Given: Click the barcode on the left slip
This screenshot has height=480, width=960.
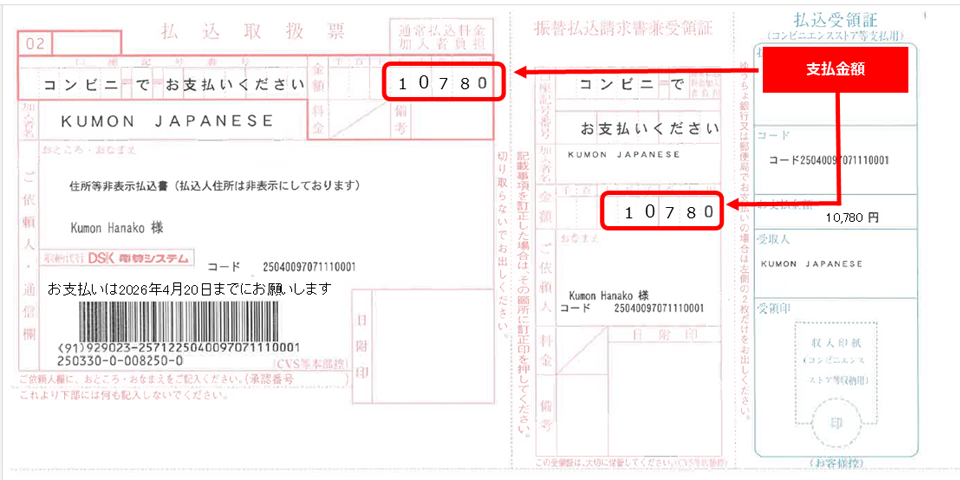Looking at the screenshot, I should [x=181, y=319].
